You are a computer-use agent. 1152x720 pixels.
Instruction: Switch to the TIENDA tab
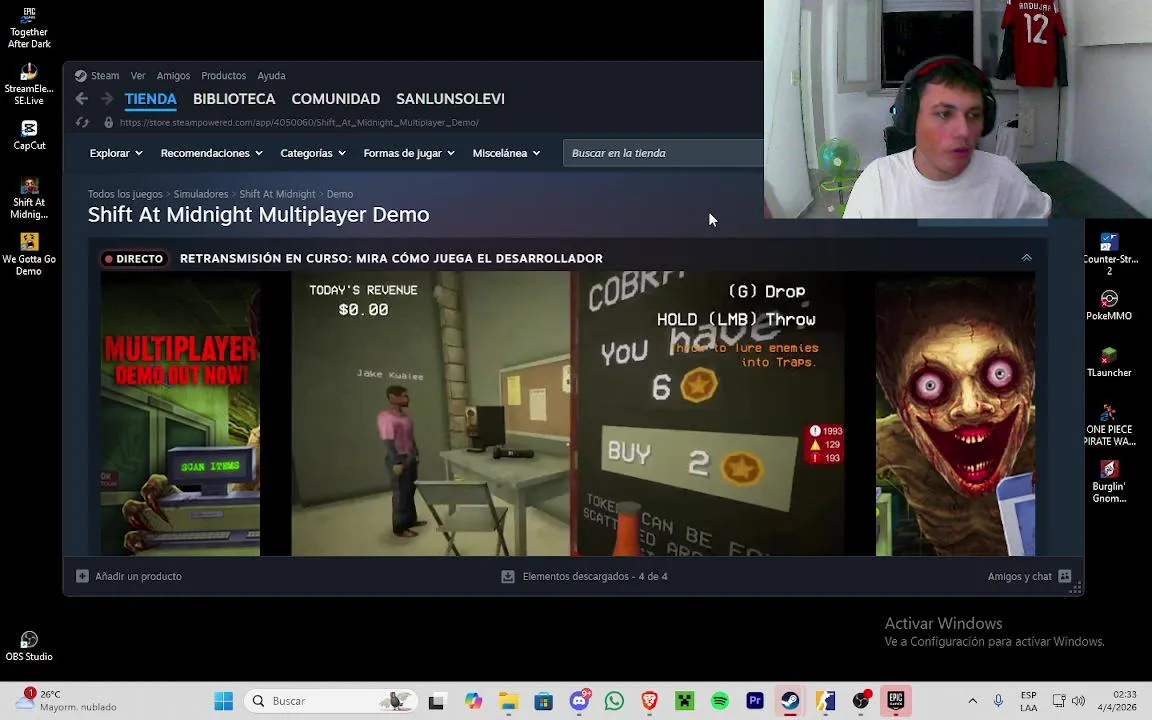click(x=151, y=98)
